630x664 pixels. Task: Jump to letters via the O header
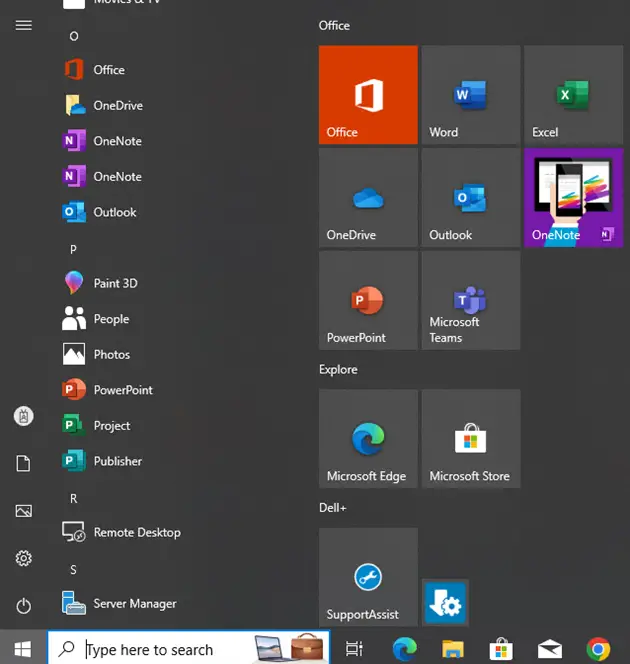74,36
